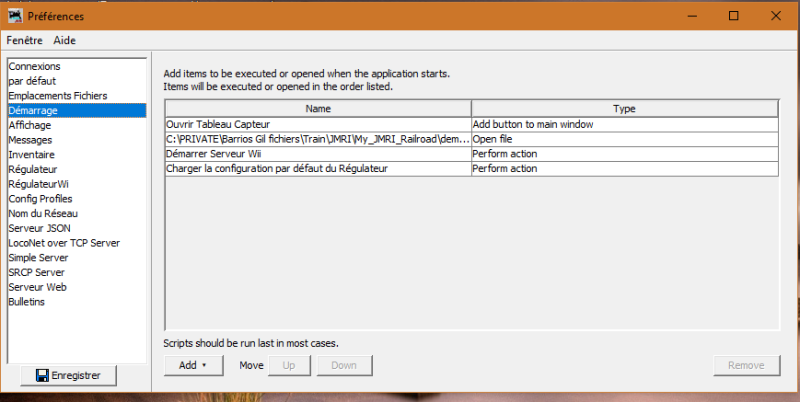
Task: Open the Aide menu
Action: point(64,40)
